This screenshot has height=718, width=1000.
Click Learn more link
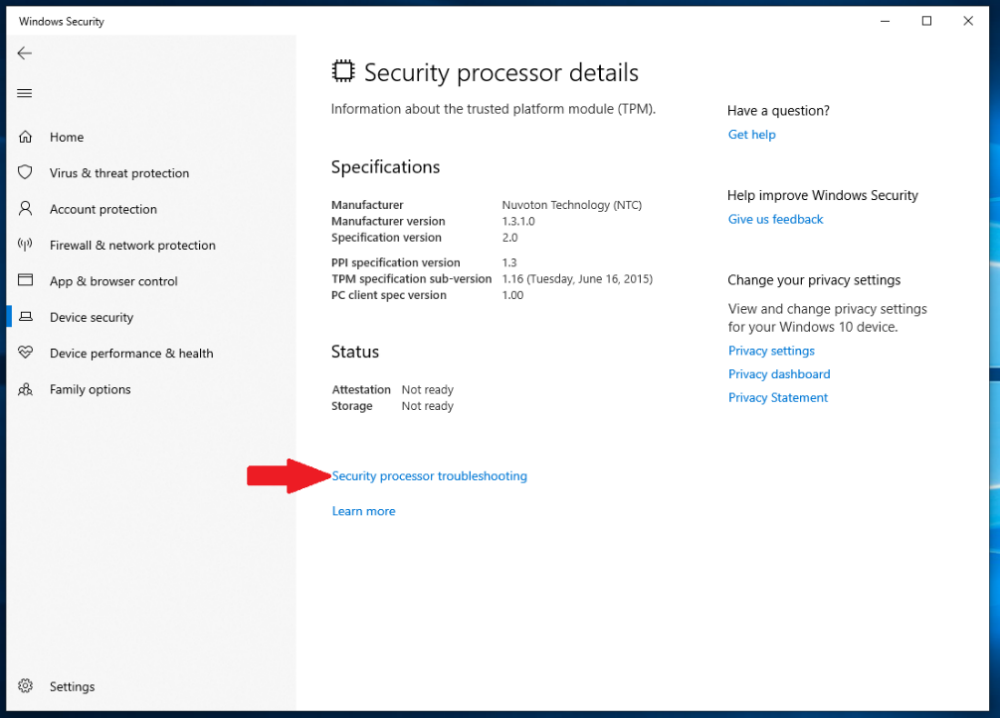(364, 511)
